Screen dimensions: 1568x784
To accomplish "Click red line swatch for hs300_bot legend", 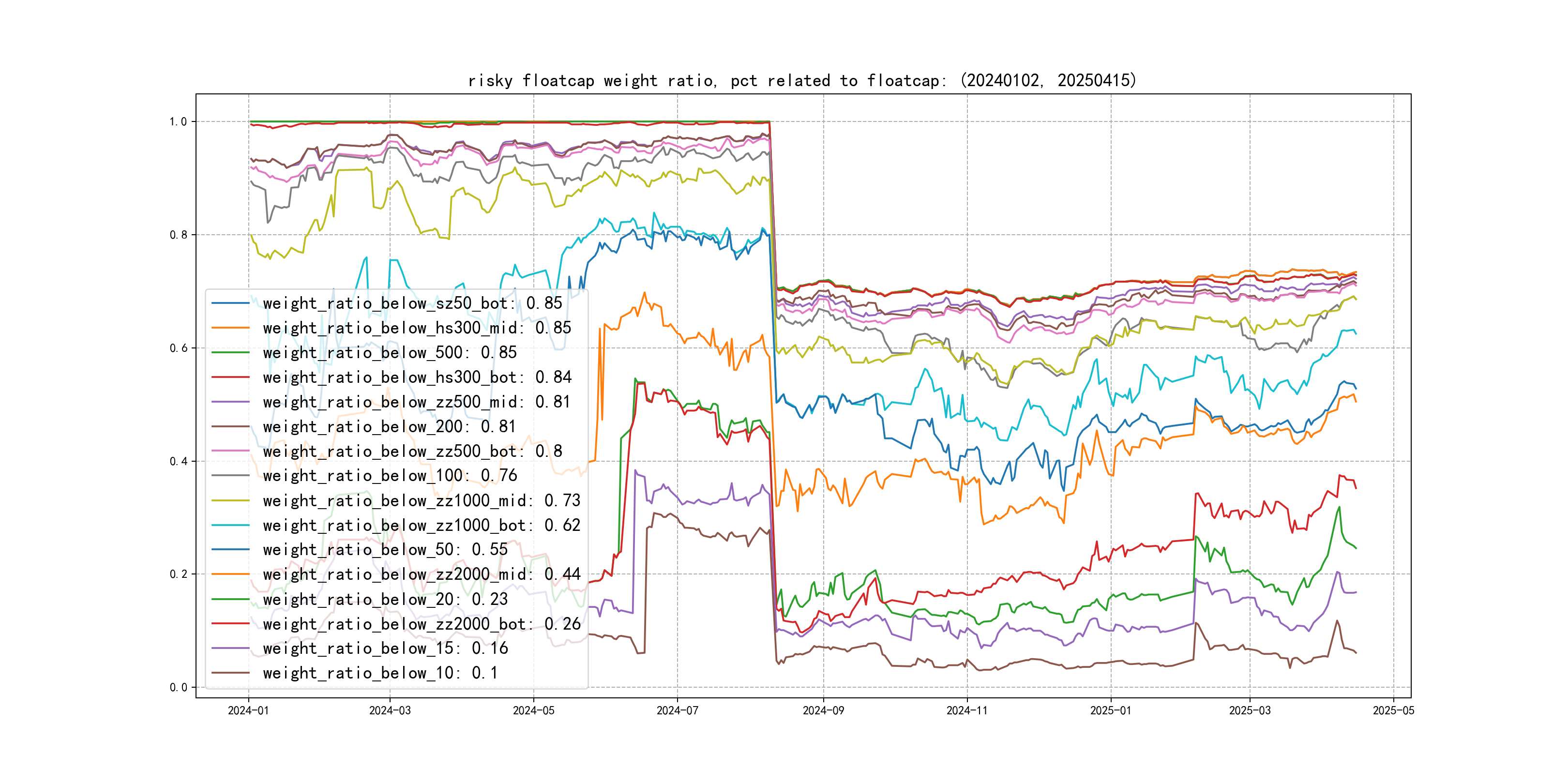I will pos(230,377).
